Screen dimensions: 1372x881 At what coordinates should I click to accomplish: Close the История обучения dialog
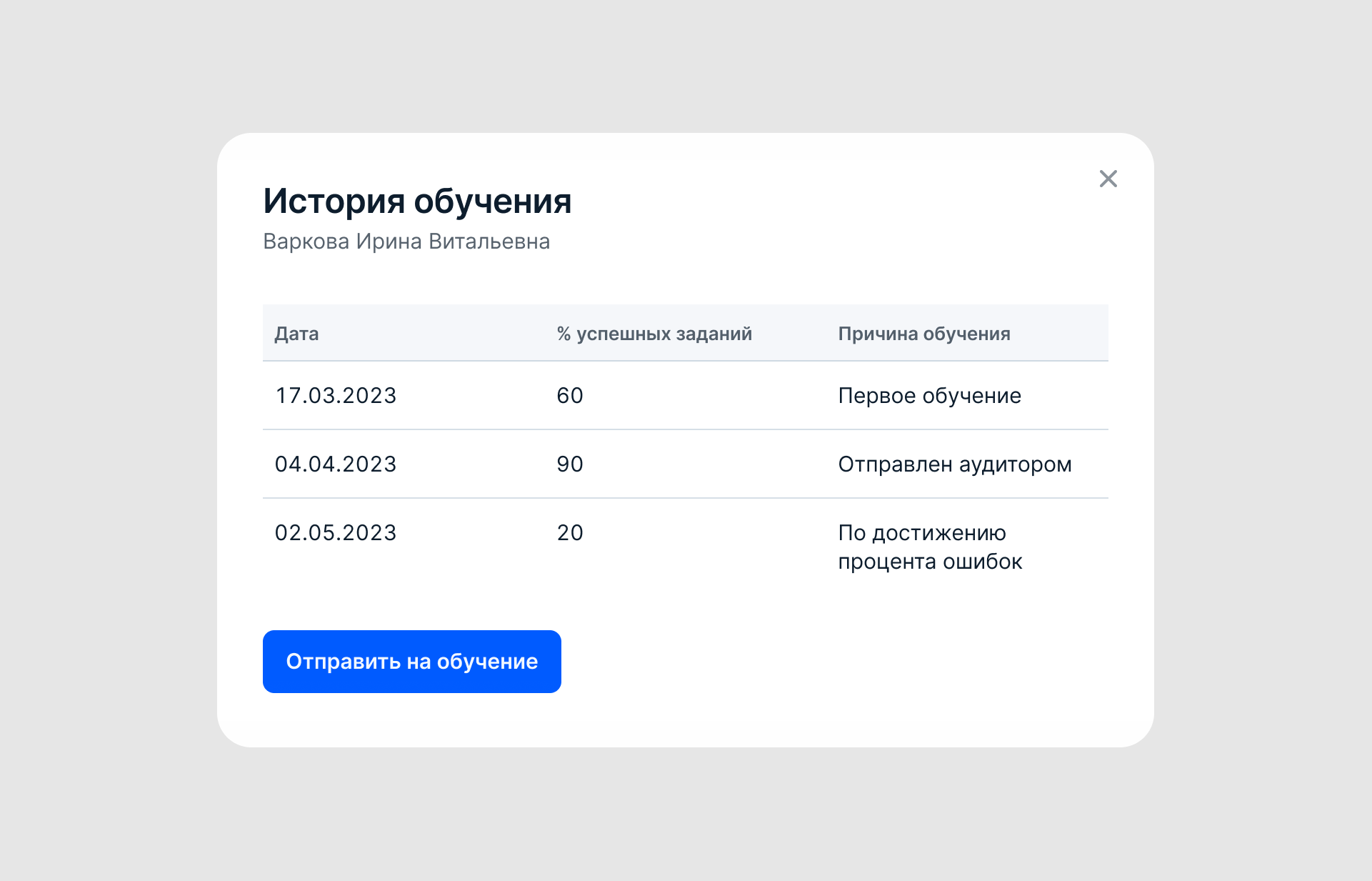[x=1108, y=179]
